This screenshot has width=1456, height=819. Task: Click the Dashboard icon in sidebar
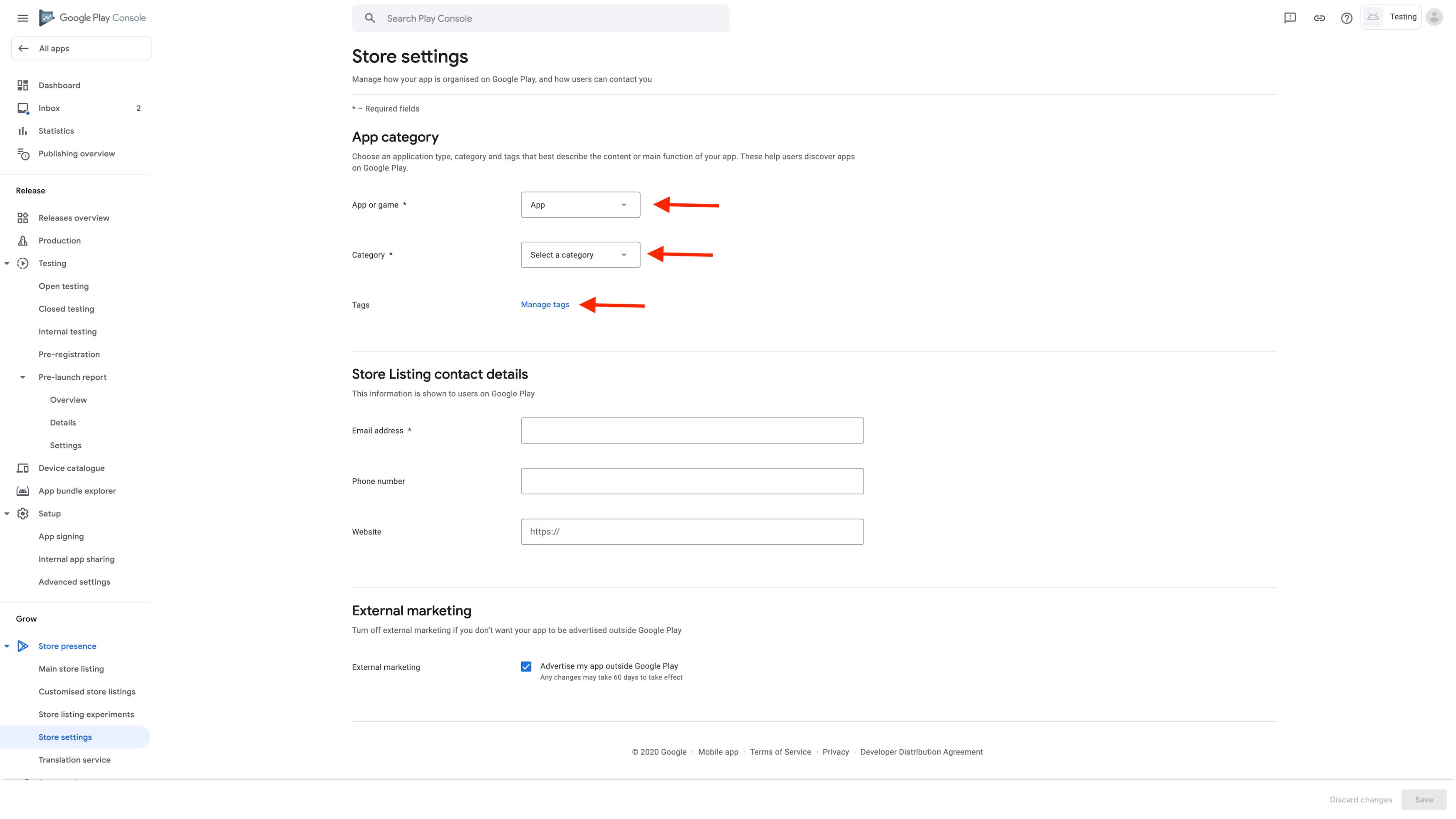[22, 85]
